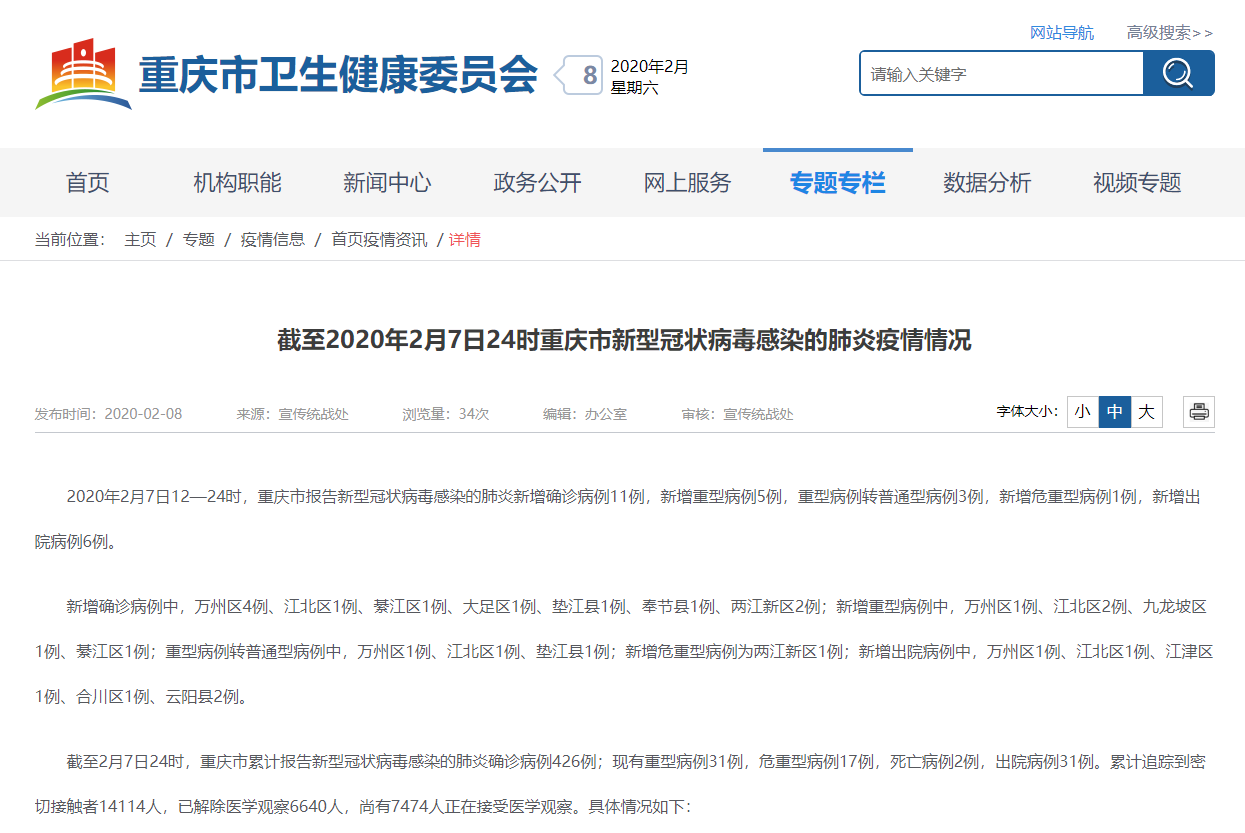Click the magnifier search icon button
The height and width of the screenshot is (833, 1245).
[1178, 73]
